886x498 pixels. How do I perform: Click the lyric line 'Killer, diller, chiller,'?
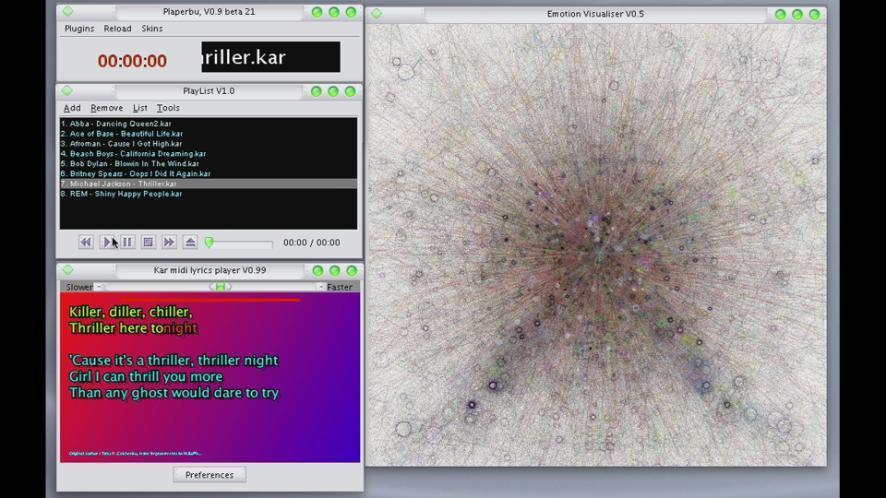[131, 311]
